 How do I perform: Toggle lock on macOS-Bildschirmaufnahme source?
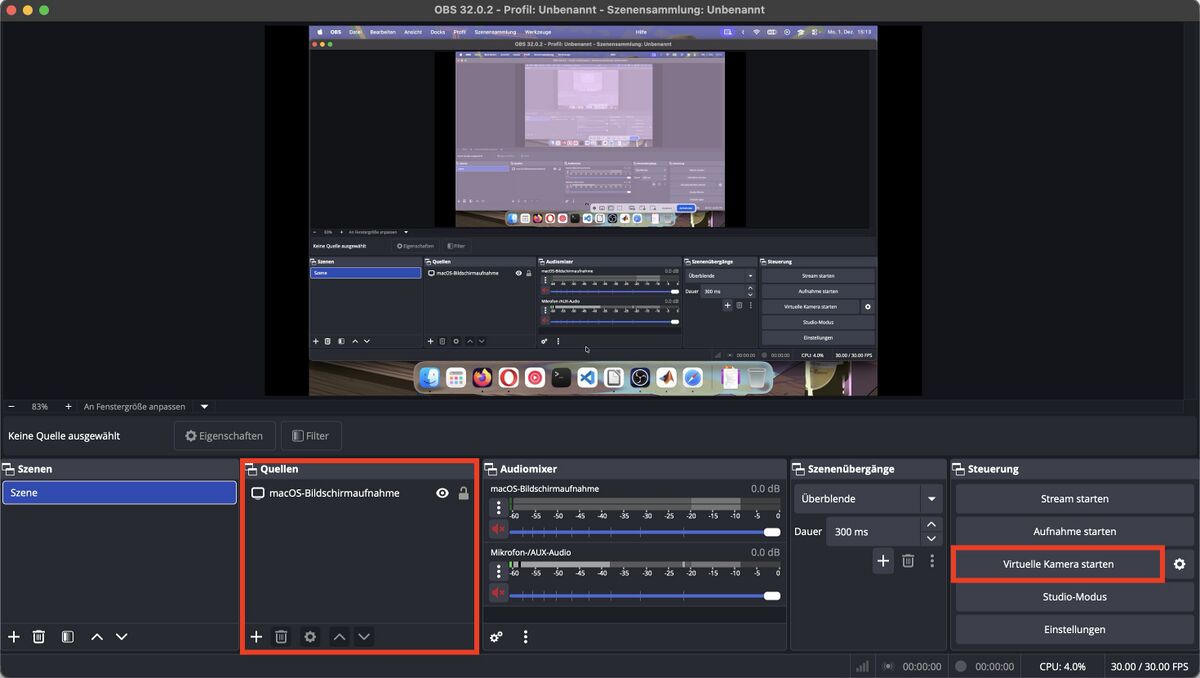(463, 493)
